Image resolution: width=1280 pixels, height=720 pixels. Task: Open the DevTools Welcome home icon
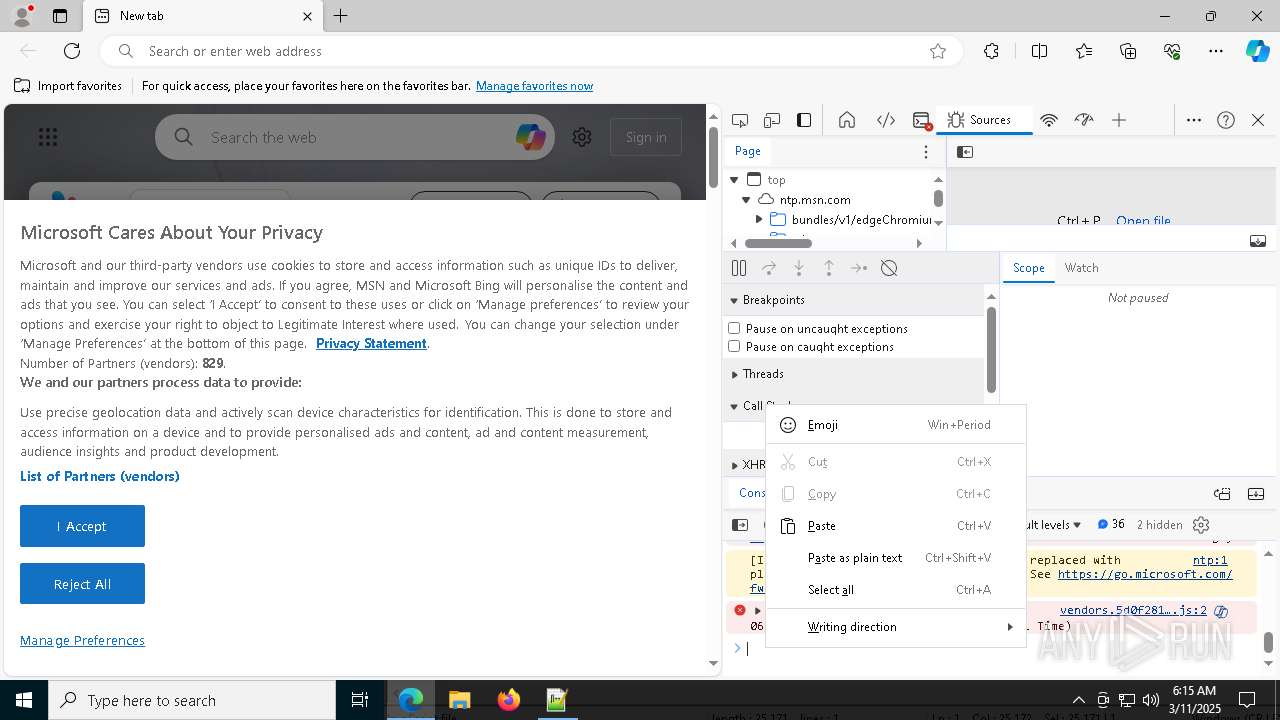point(847,120)
